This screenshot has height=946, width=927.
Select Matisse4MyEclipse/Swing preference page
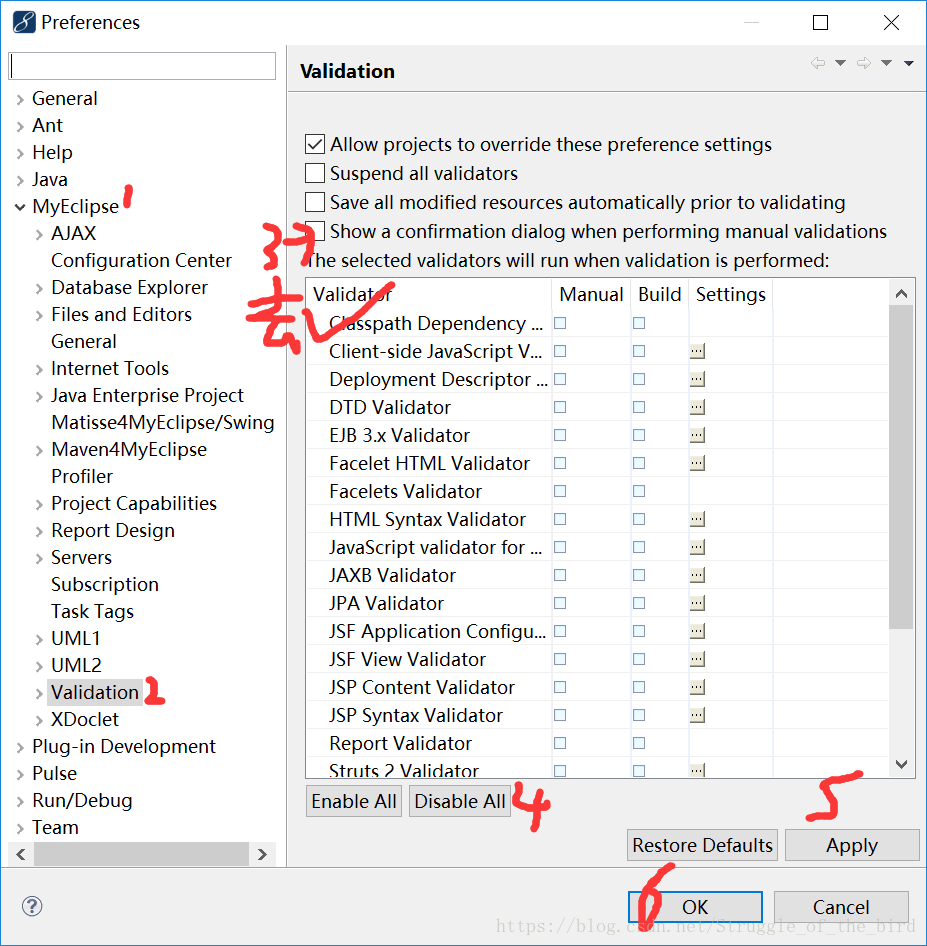tap(163, 422)
